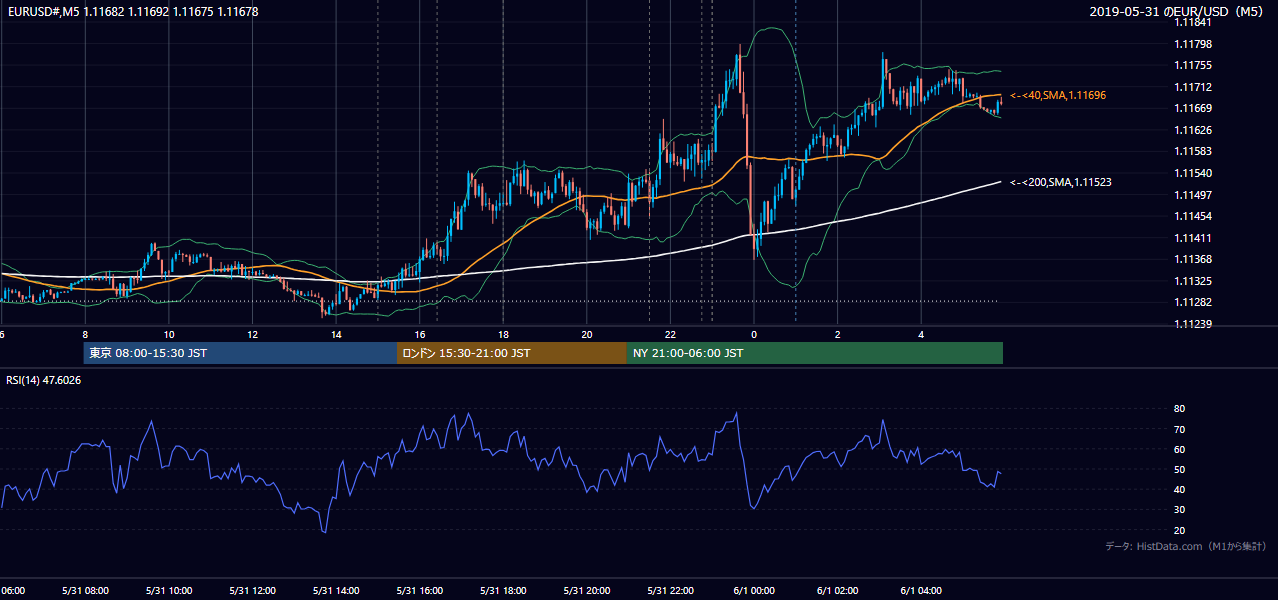This screenshot has height=600, width=1278.
Task: Click hour label 16 under the price chart
Action: (420, 335)
